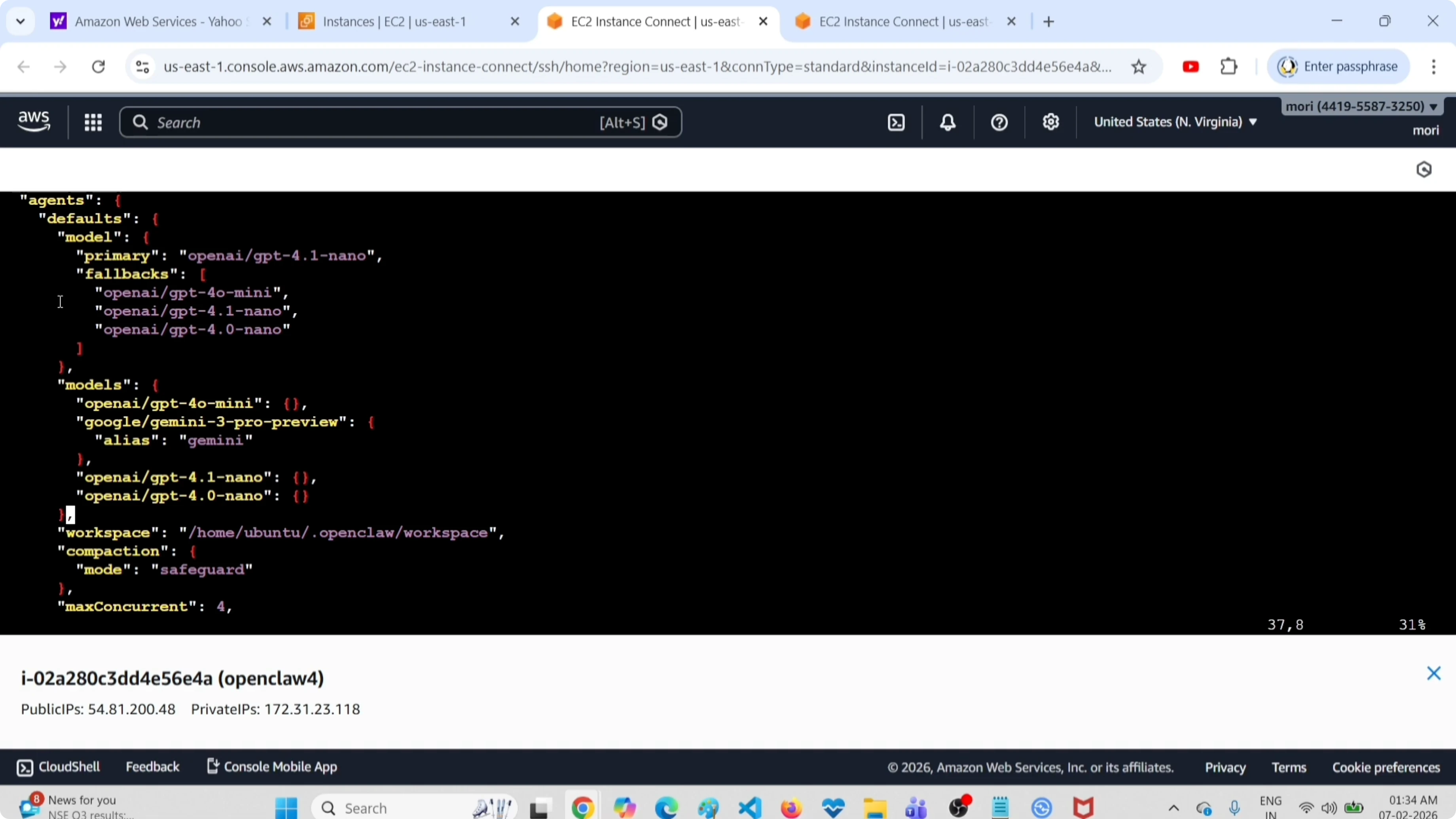Click the Cookie preferences link

point(1386,768)
